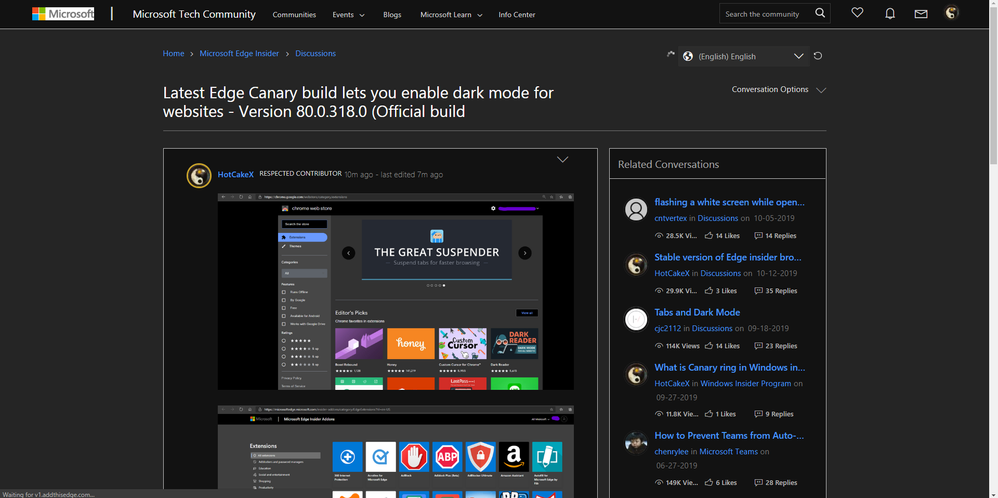Image resolution: width=998 pixels, height=498 pixels.
Task: Click HotCakeX avatar in the post
Action: 199,176
